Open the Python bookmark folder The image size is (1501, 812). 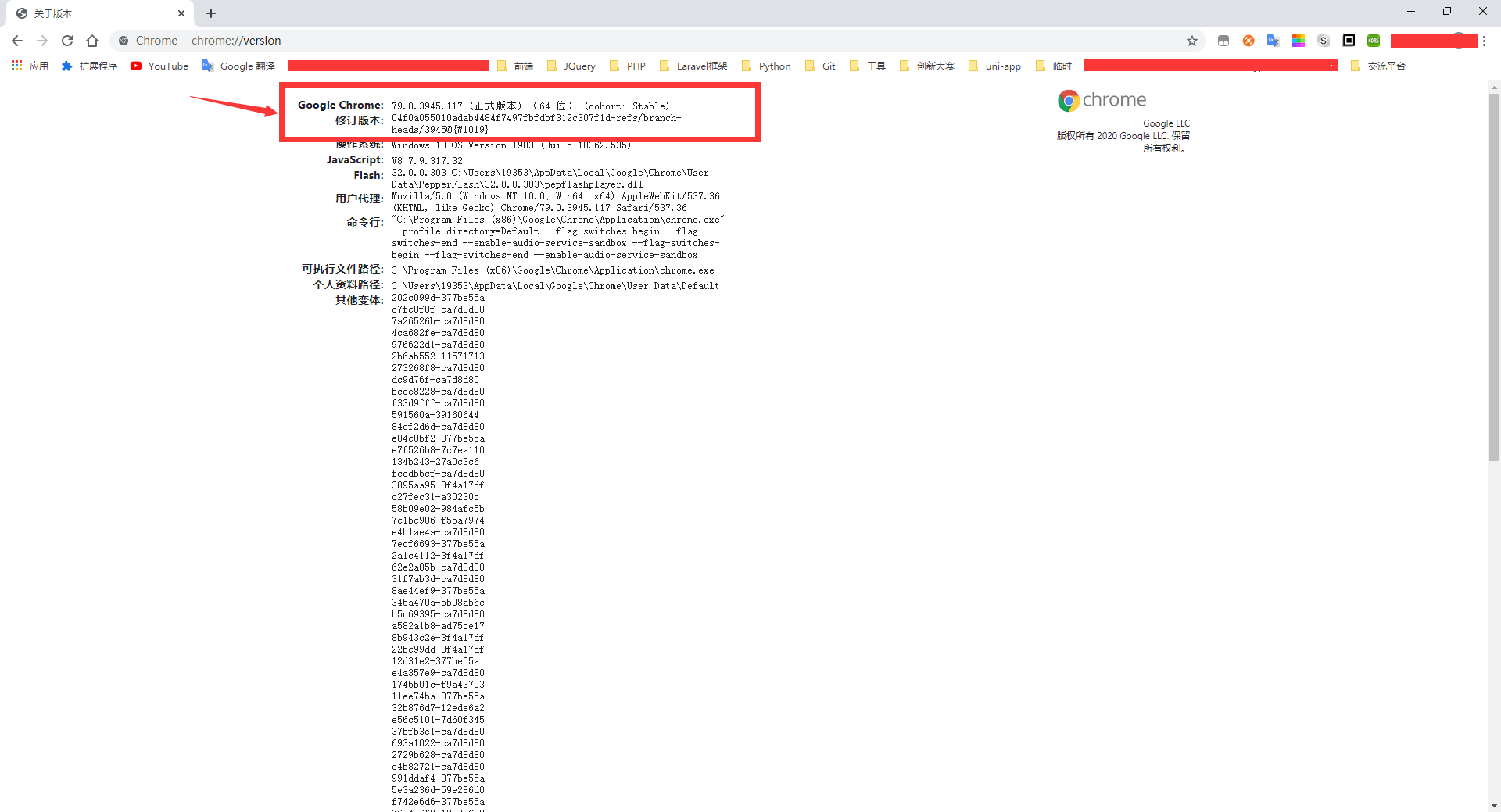click(x=766, y=66)
